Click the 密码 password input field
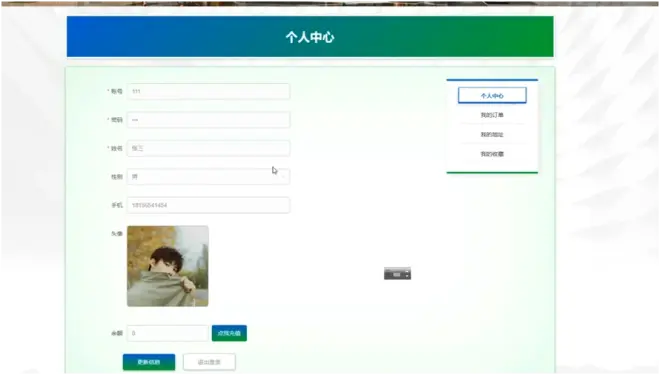 [208, 120]
